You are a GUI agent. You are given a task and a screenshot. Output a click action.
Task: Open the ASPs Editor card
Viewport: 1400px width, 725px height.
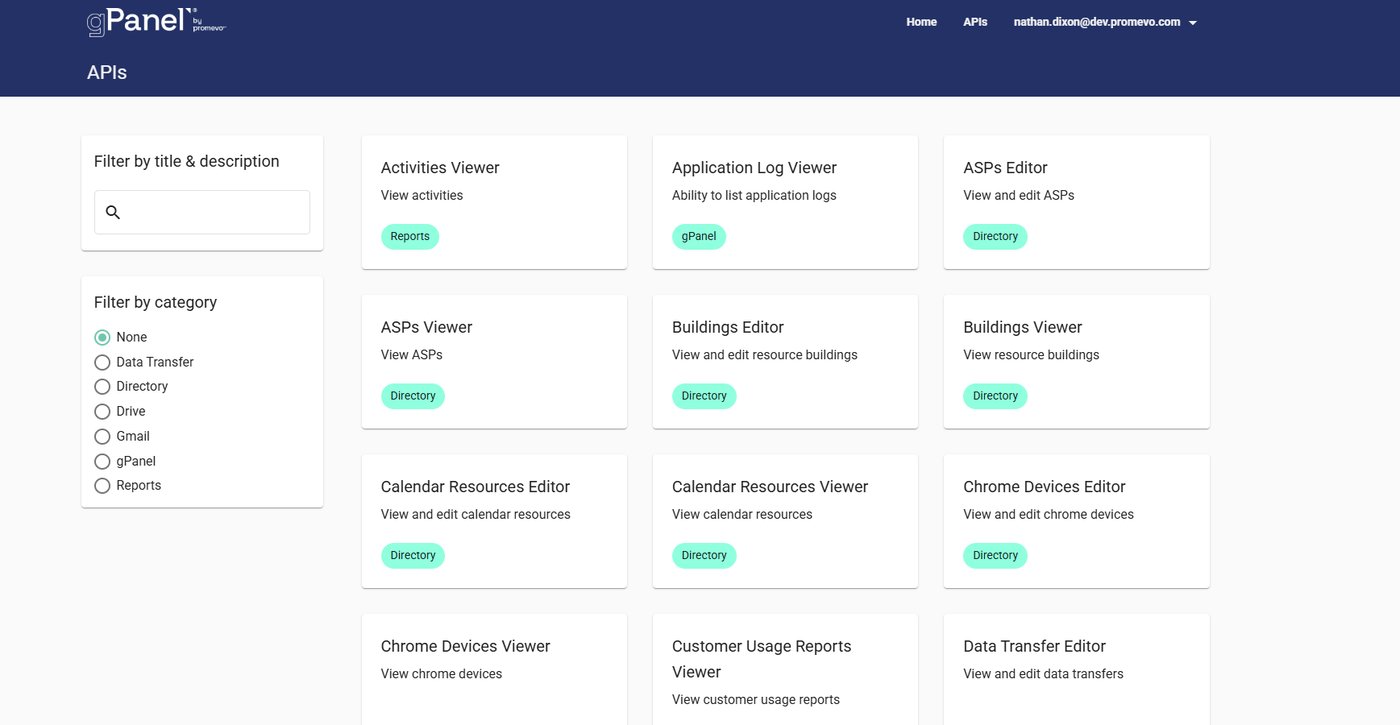1077,202
